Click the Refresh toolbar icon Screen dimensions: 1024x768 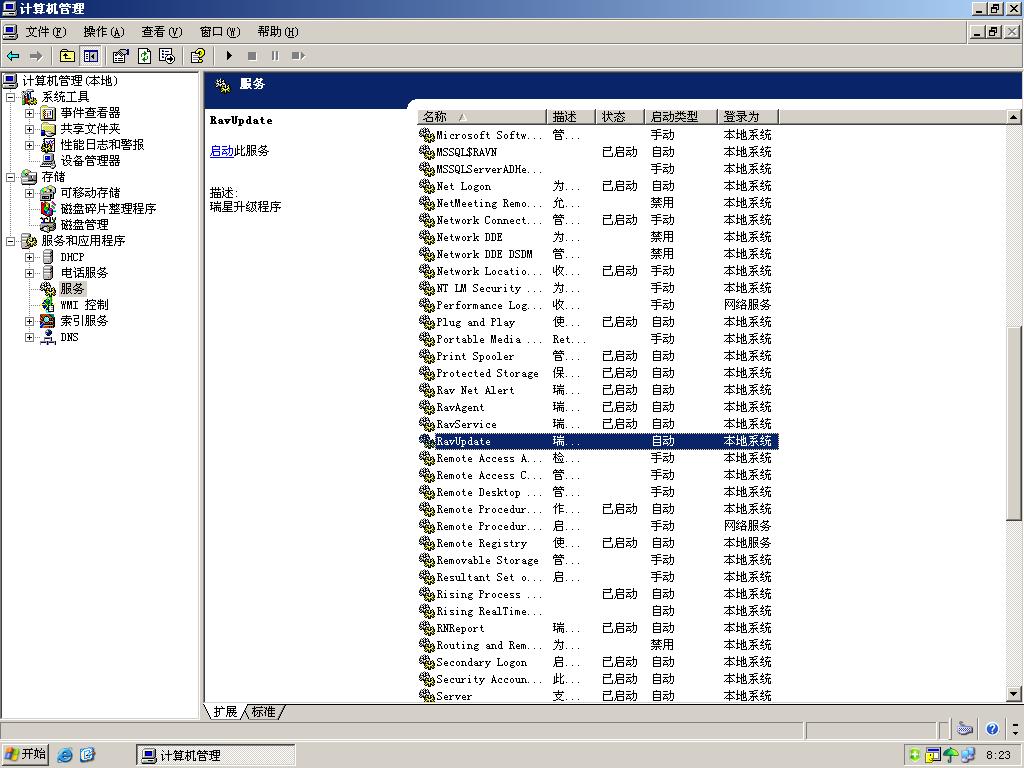(x=144, y=56)
